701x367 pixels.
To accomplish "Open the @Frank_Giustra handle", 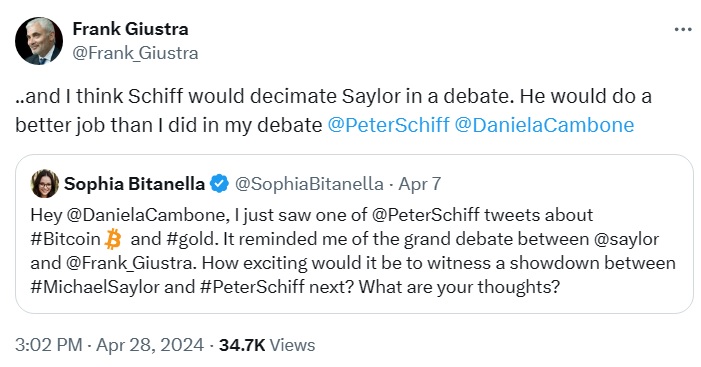I will point(135,53).
